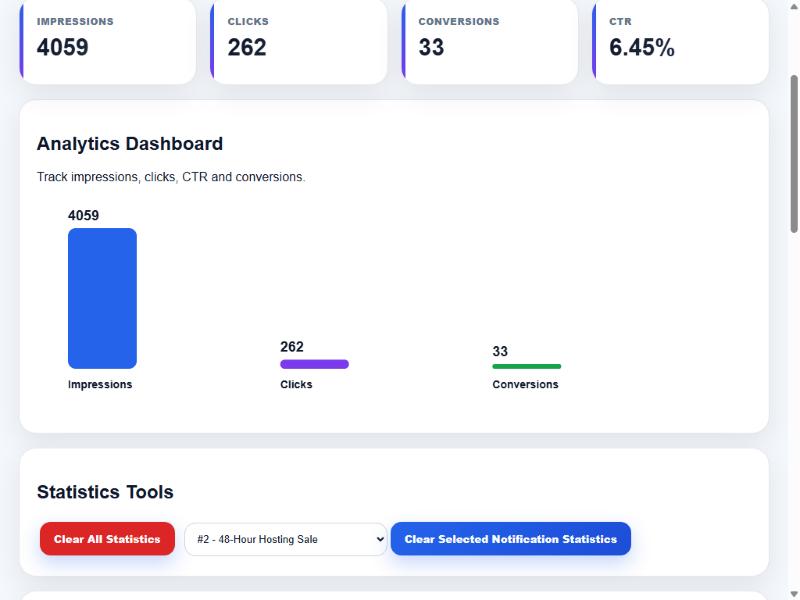Open the notification selection dropdown
The width and height of the screenshot is (800, 600).
[x=285, y=539]
